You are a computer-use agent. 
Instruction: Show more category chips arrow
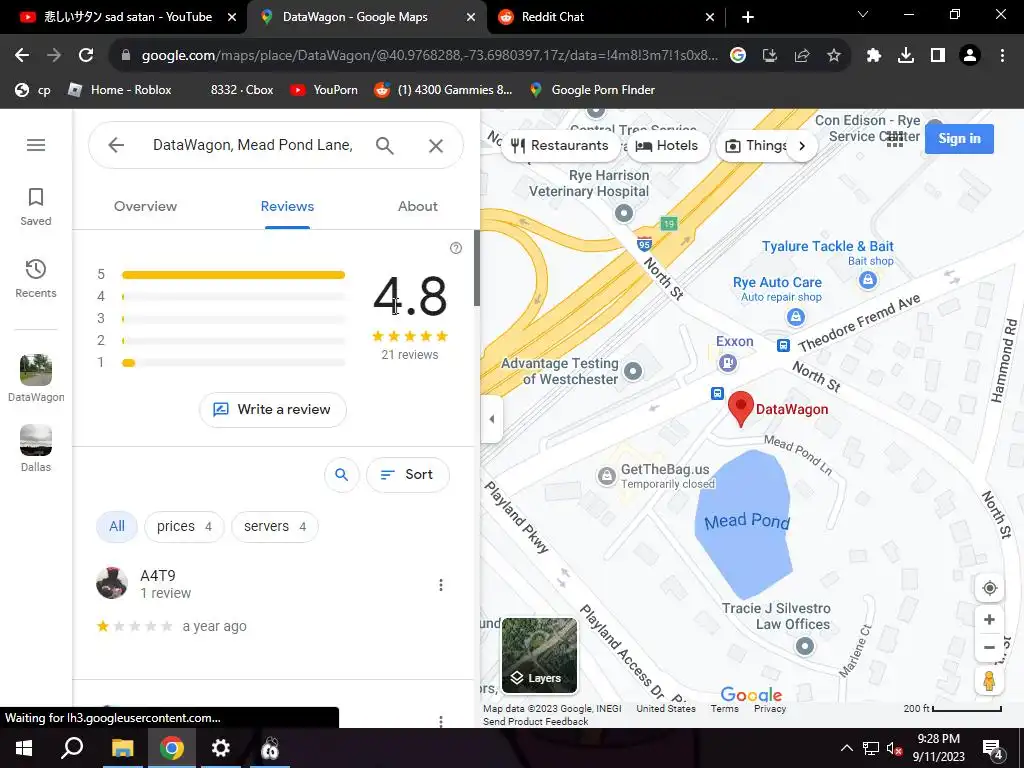click(802, 146)
